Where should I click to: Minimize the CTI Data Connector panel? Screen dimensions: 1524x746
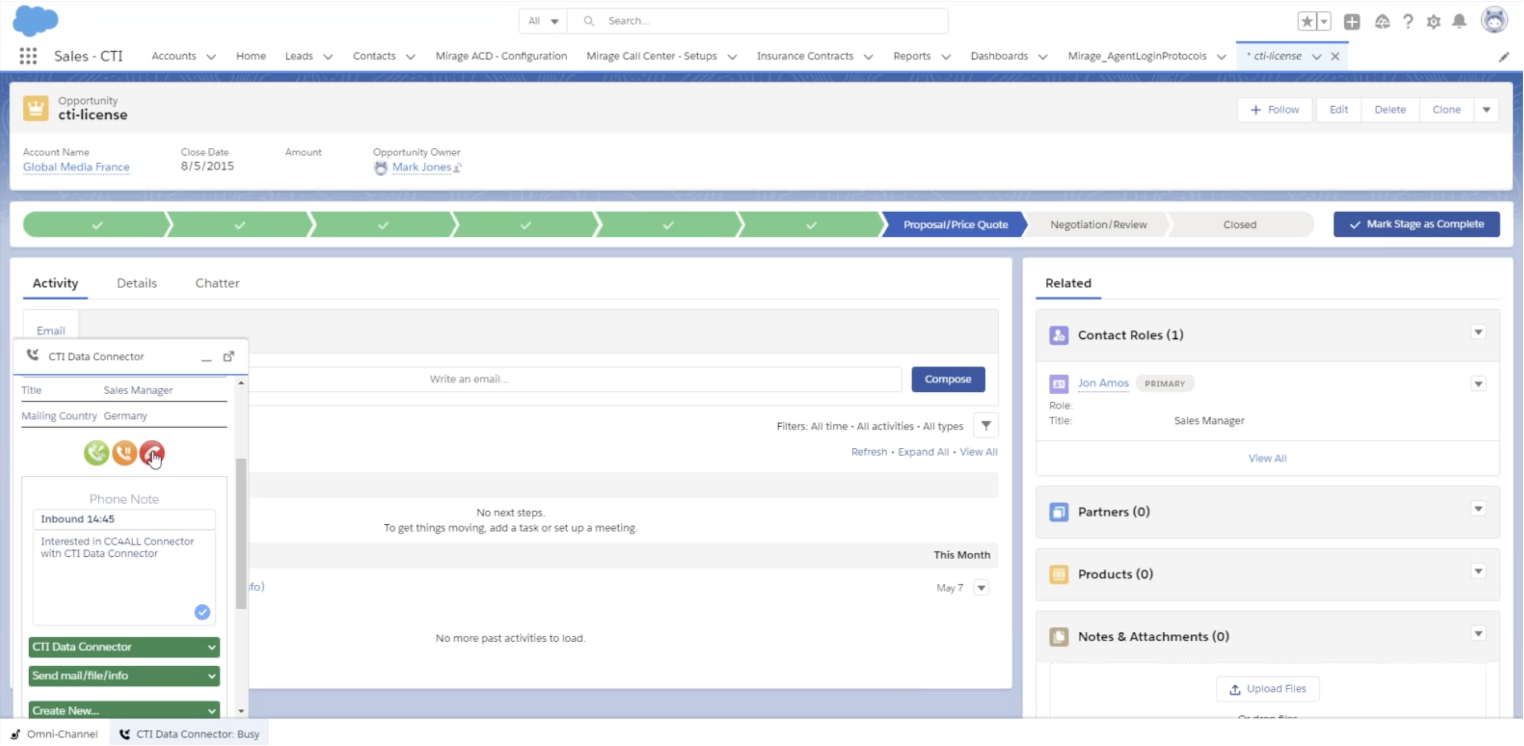tap(206, 357)
